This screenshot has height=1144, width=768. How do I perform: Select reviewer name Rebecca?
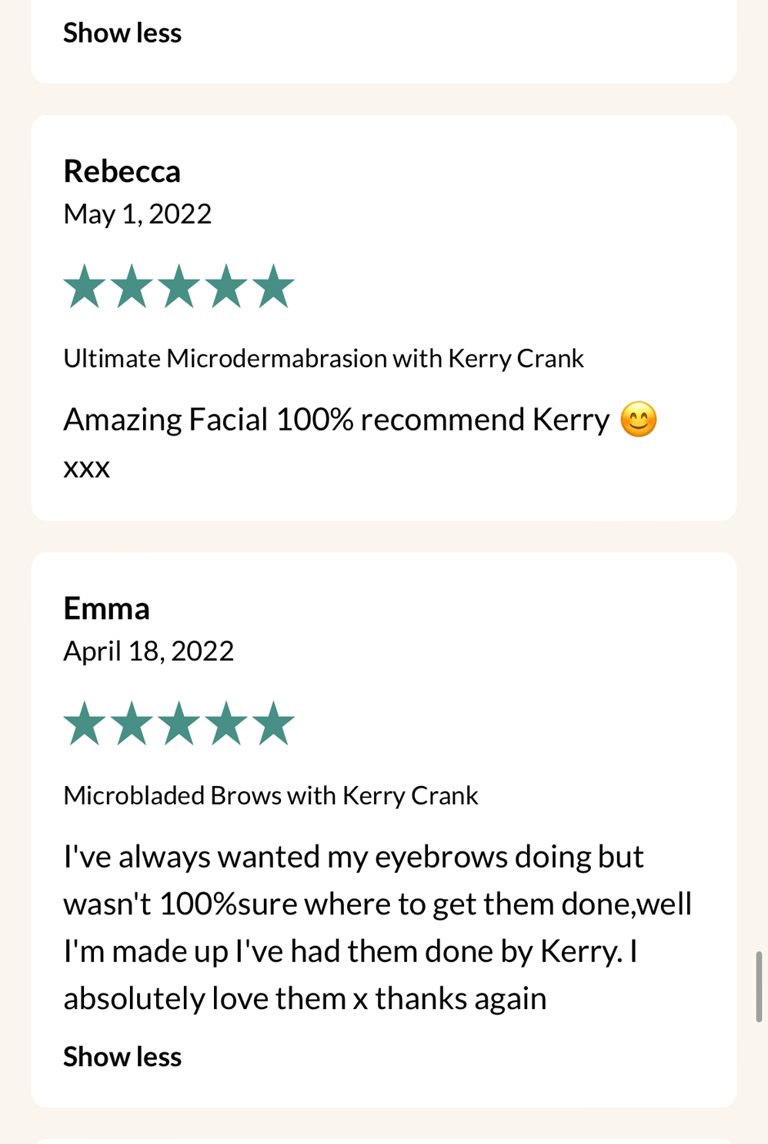tap(122, 171)
